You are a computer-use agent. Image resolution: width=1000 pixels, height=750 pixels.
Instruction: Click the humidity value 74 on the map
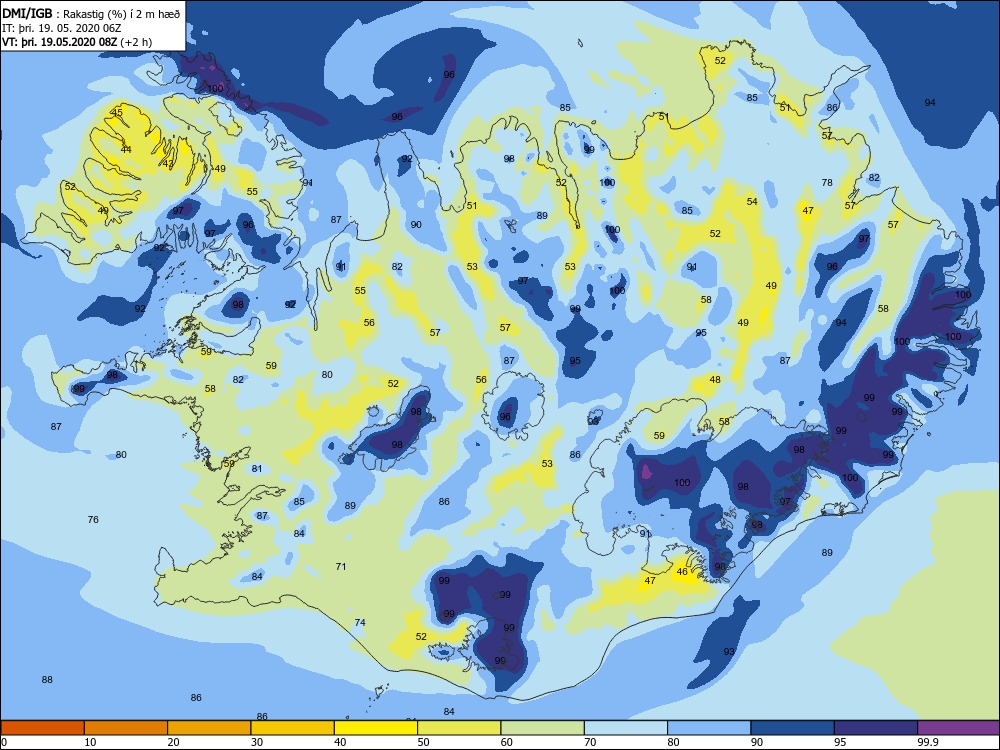tap(360, 622)
